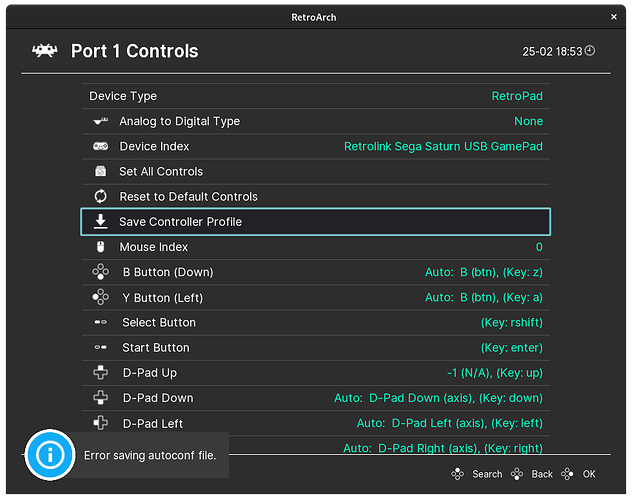Viewport: 632px width, 500px height.
Task: Click the gamepad icon for Device Index
Action: [100, 146]
